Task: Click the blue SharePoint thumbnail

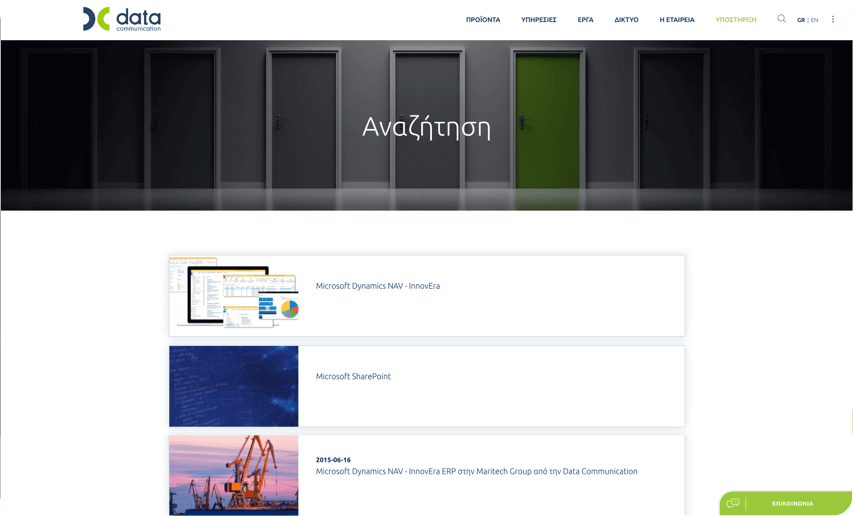Action: (233, 386)
